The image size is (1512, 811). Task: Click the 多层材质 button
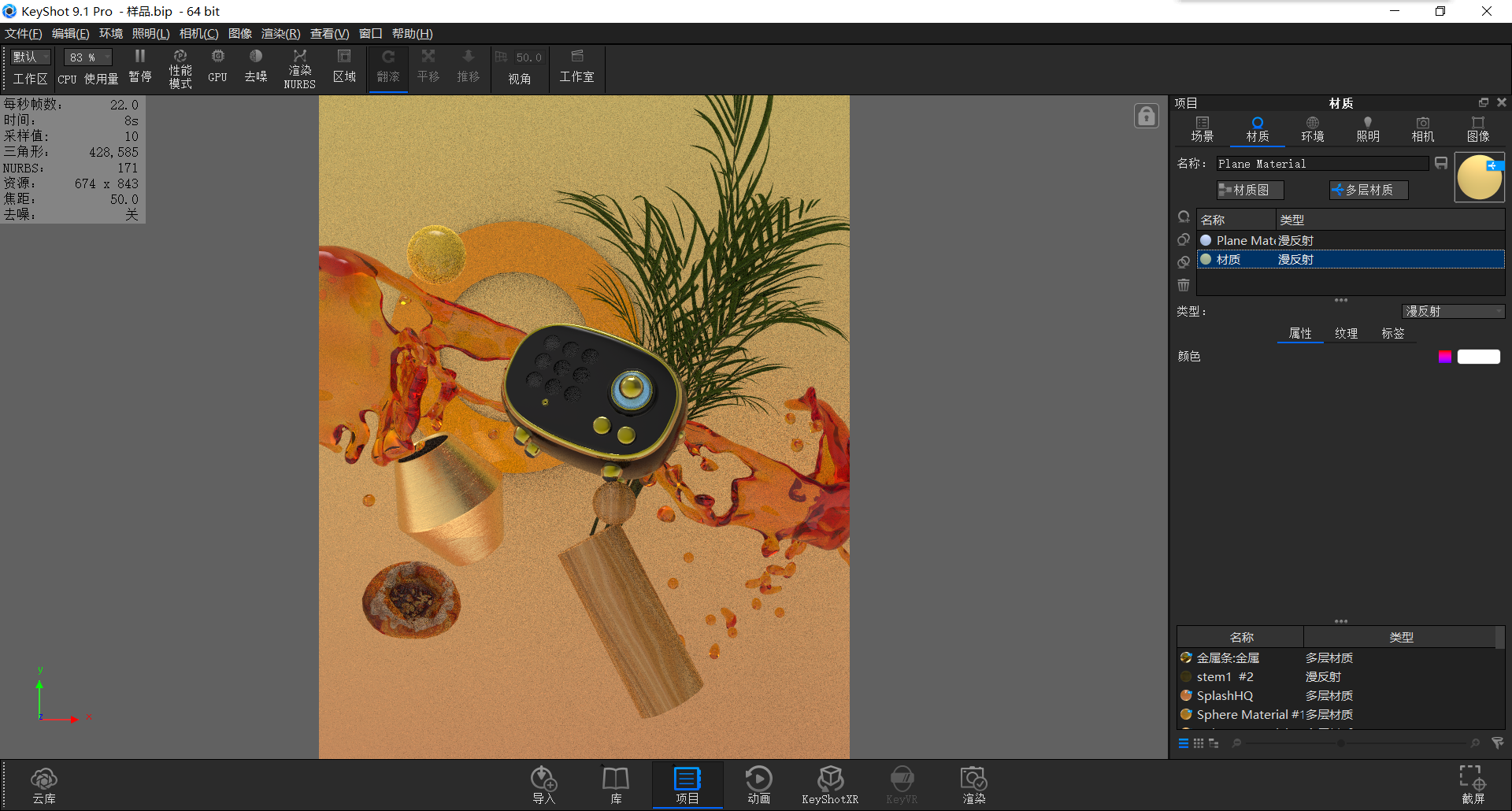pyautogui.click(x=1368, y=189)
